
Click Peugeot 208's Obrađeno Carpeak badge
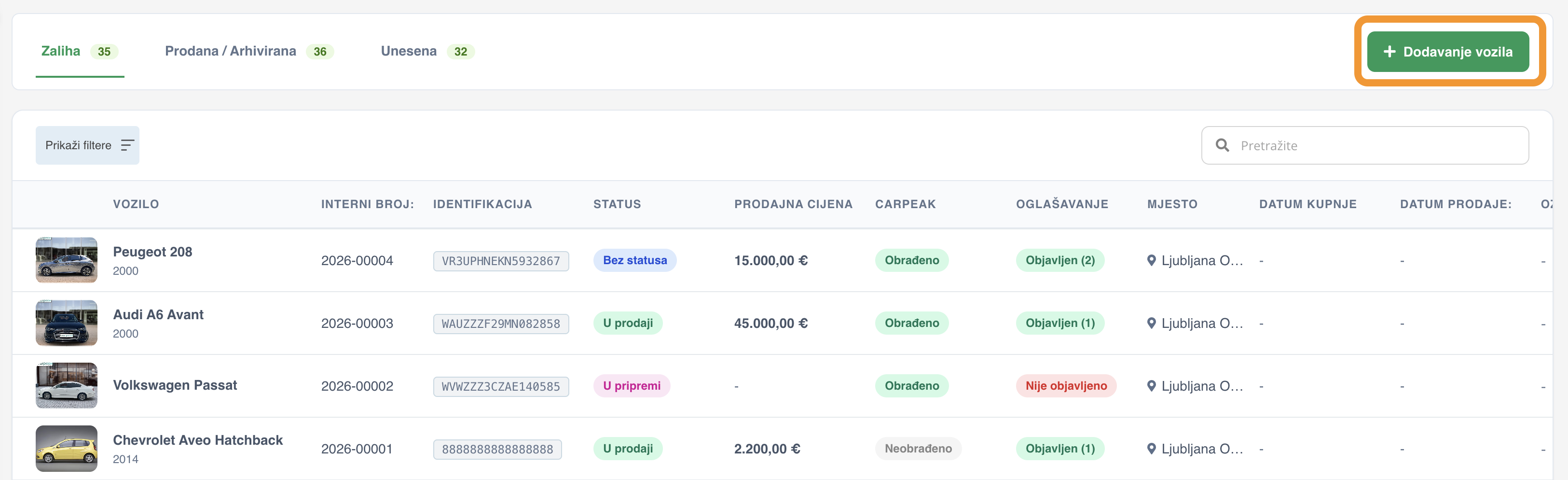pos(912,260)
